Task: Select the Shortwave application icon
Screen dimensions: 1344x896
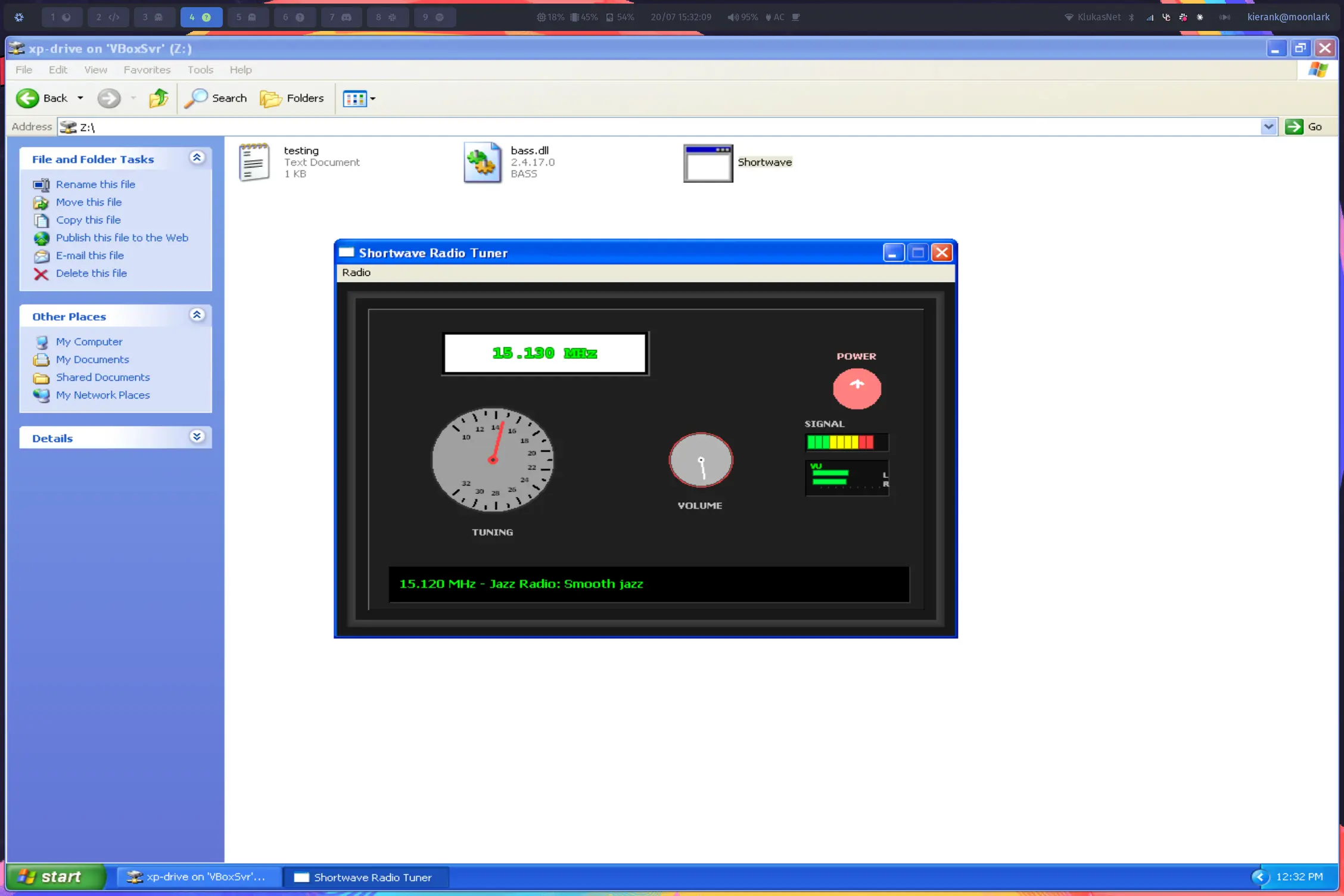Action: coord(707,163)
